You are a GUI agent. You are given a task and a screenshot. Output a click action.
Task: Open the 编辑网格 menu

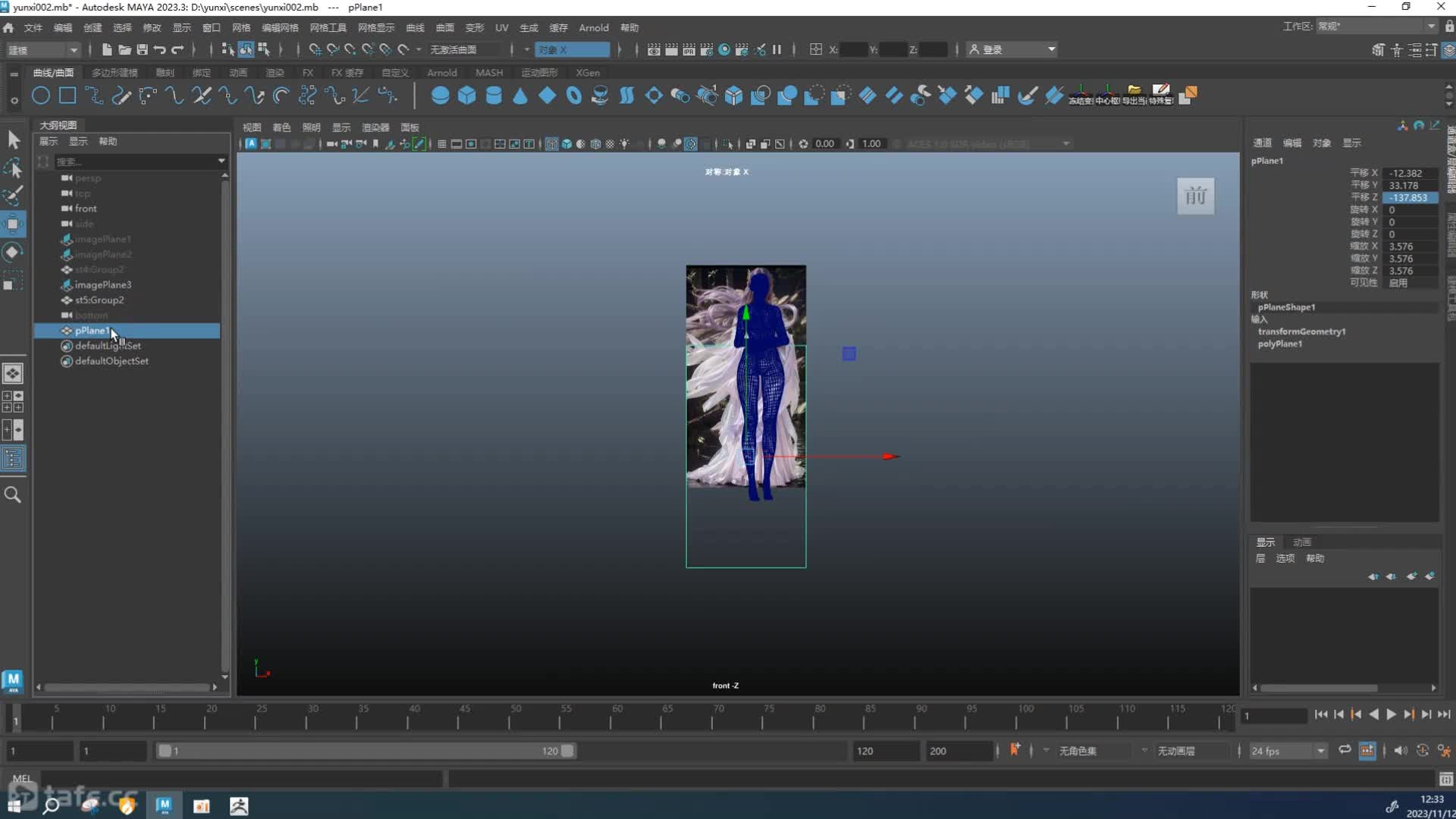280,27
